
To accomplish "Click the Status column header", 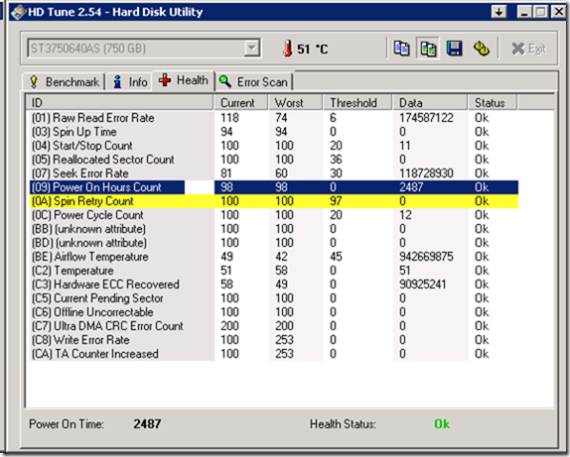I will [x=492, y=103].
